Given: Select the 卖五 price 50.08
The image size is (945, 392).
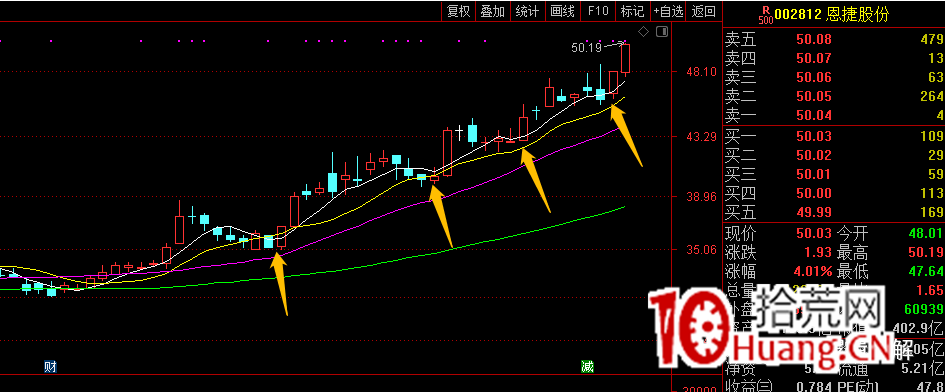Looking at the screenshot, I should tap(814, 40).
